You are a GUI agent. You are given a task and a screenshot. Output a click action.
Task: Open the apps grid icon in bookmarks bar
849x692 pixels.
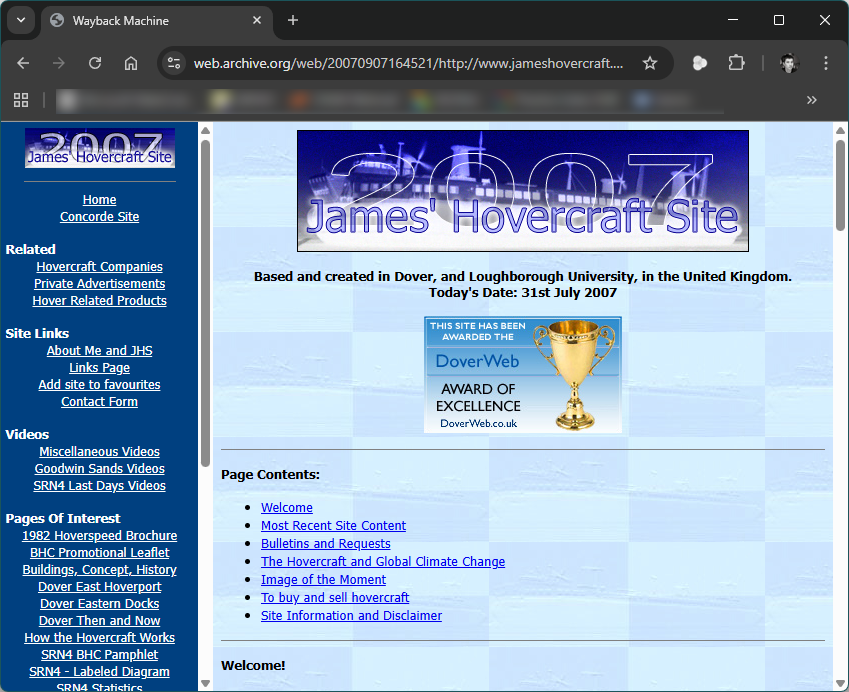(x=21, y=100)
